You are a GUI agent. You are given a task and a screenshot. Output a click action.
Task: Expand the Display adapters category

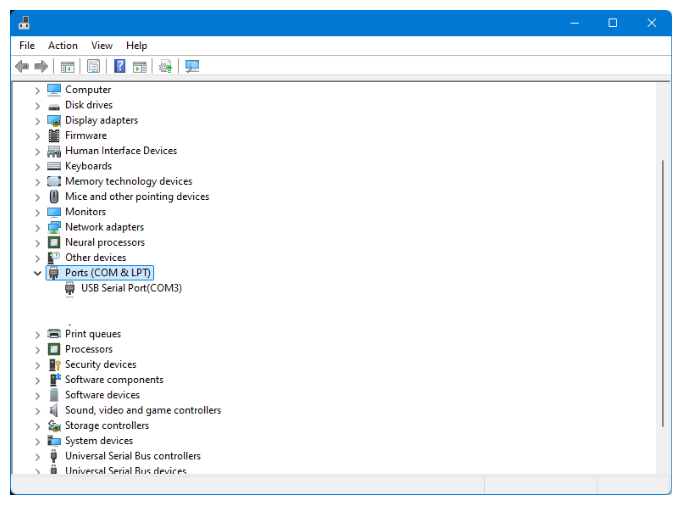pos(38,120)
